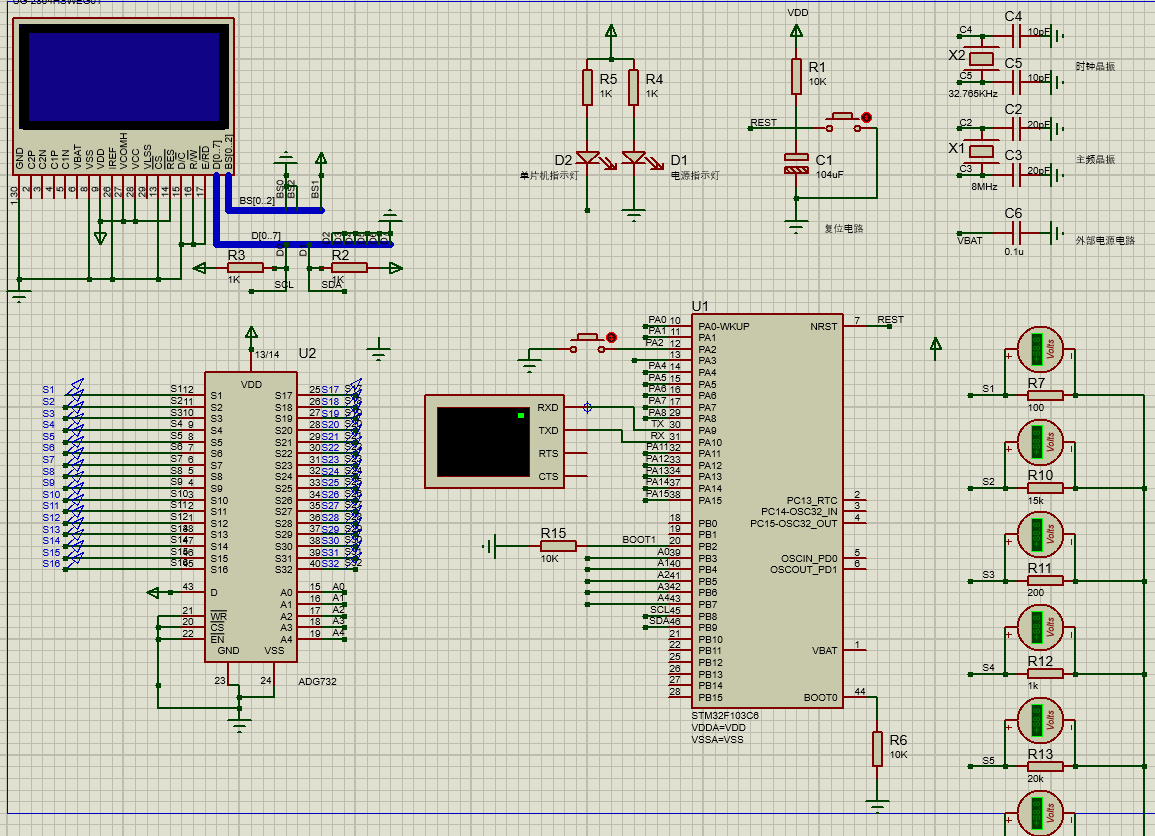The image size is (1155, 836).
Task: Click the PC13_RTC pin label
Action: click(x=812, y=500)
